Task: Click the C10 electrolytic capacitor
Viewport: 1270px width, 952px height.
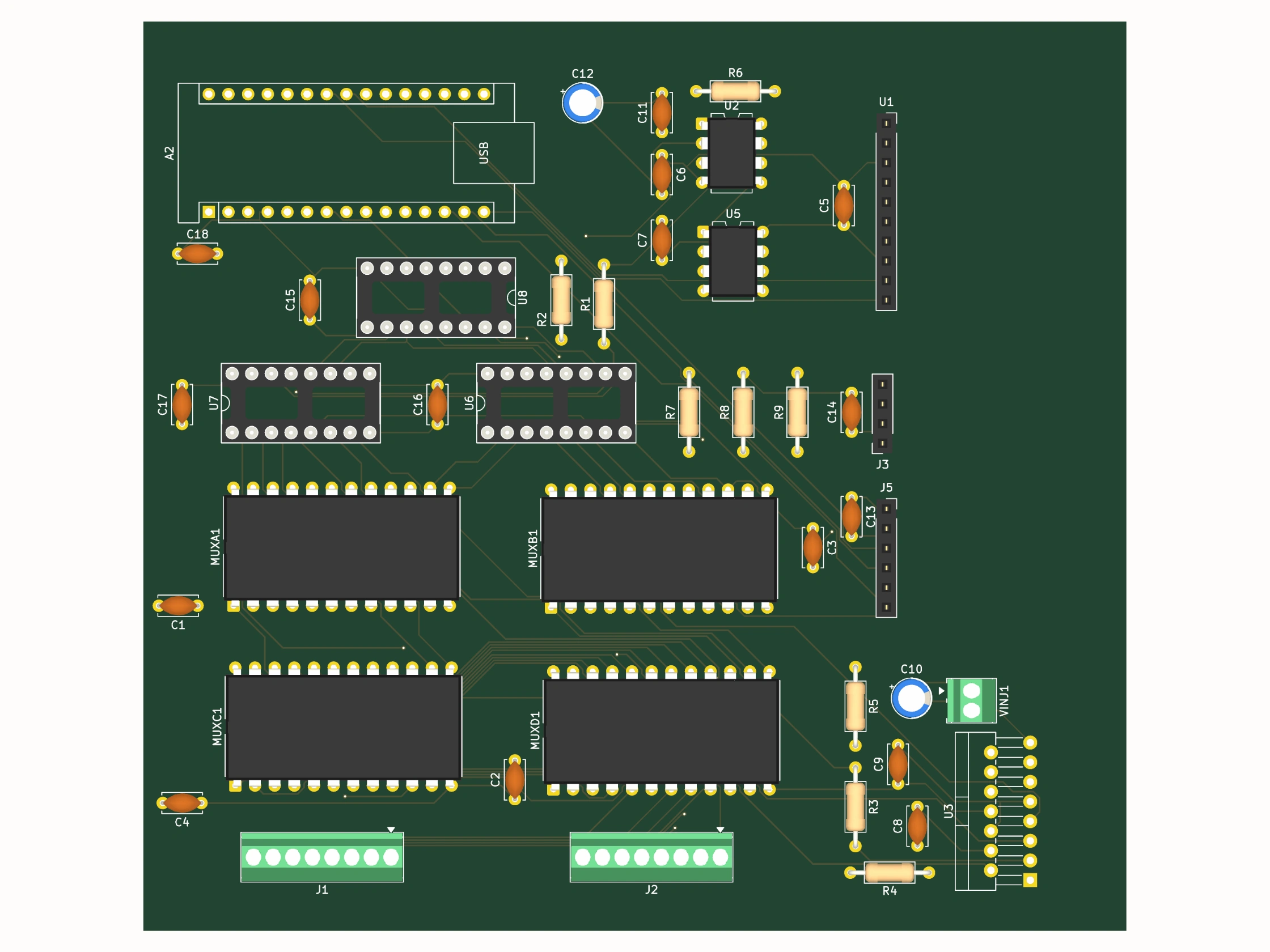Action: pyautogui.click(x=911, y=698)
